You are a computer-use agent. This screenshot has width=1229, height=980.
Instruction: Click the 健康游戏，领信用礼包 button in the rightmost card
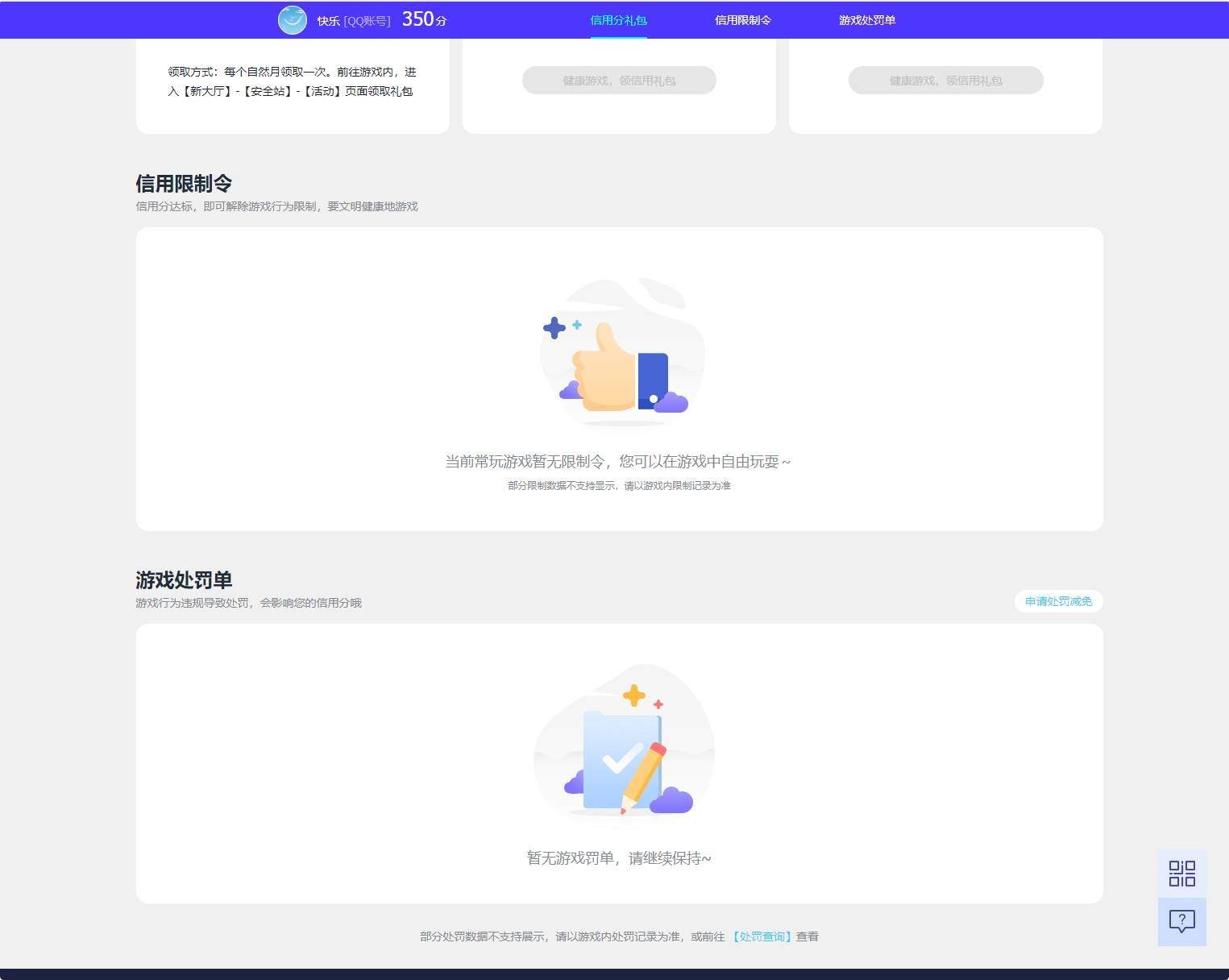point(945,81)
